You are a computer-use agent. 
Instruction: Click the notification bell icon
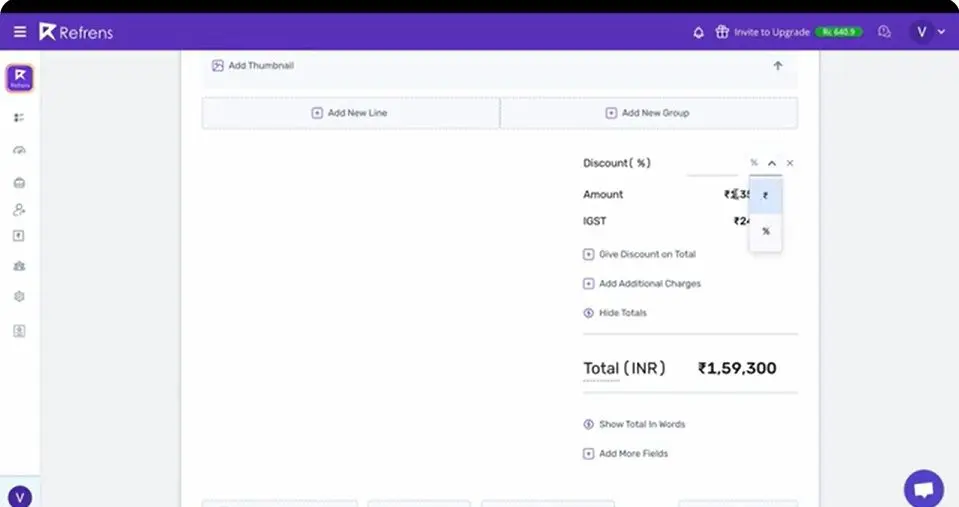(698, 32)
